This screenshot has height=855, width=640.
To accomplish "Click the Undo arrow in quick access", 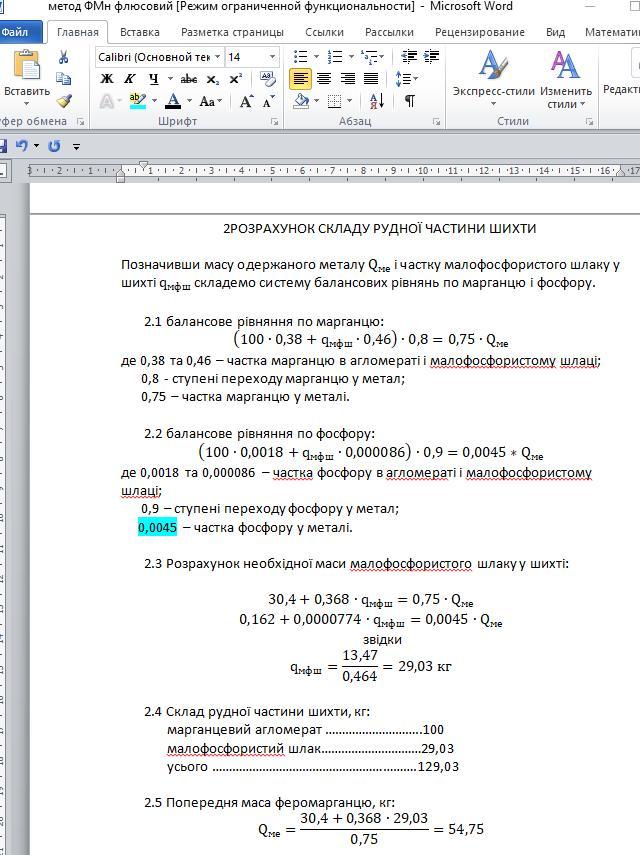I will [21, 146].
